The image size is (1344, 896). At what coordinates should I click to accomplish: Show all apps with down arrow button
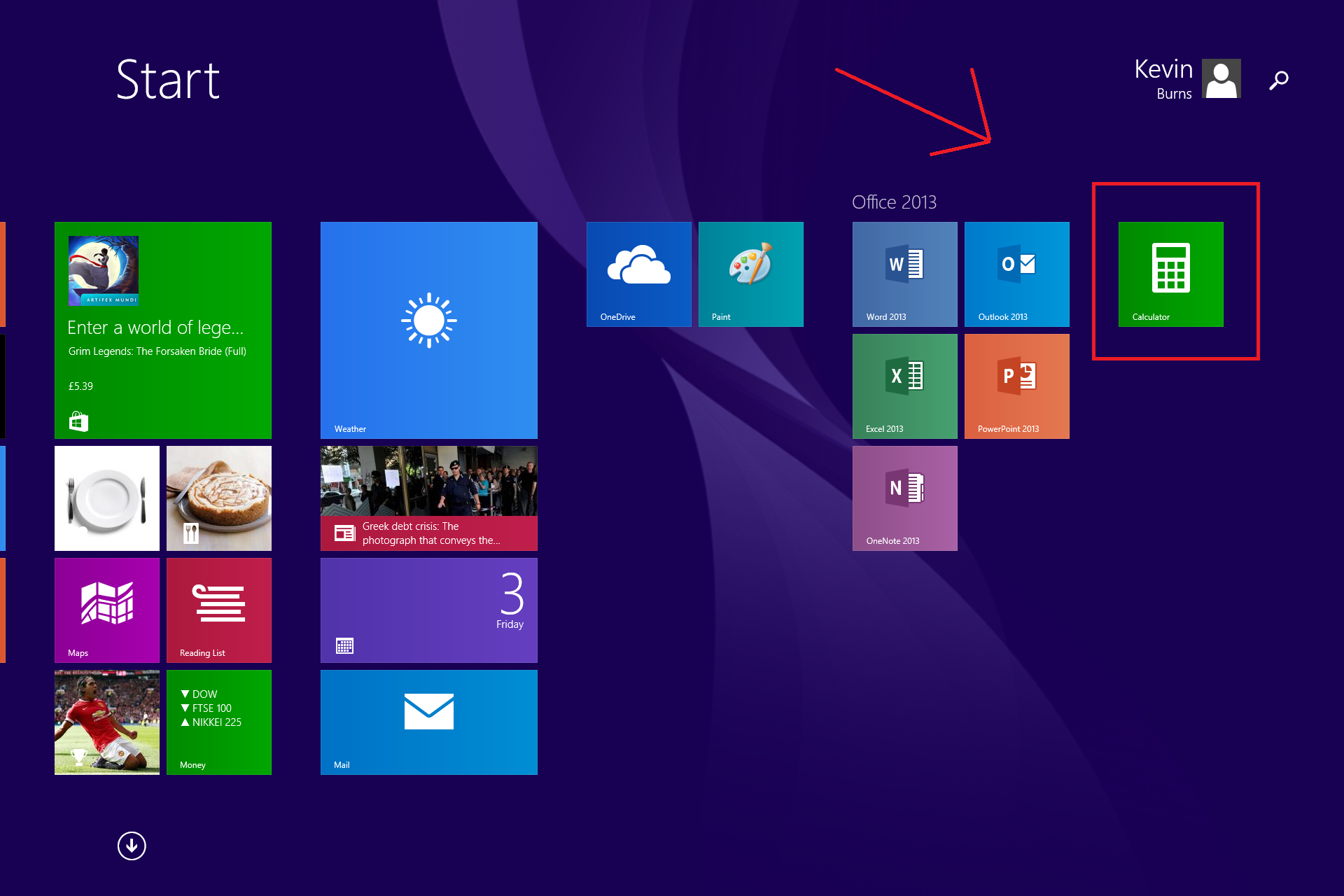(x=132, y=846)
